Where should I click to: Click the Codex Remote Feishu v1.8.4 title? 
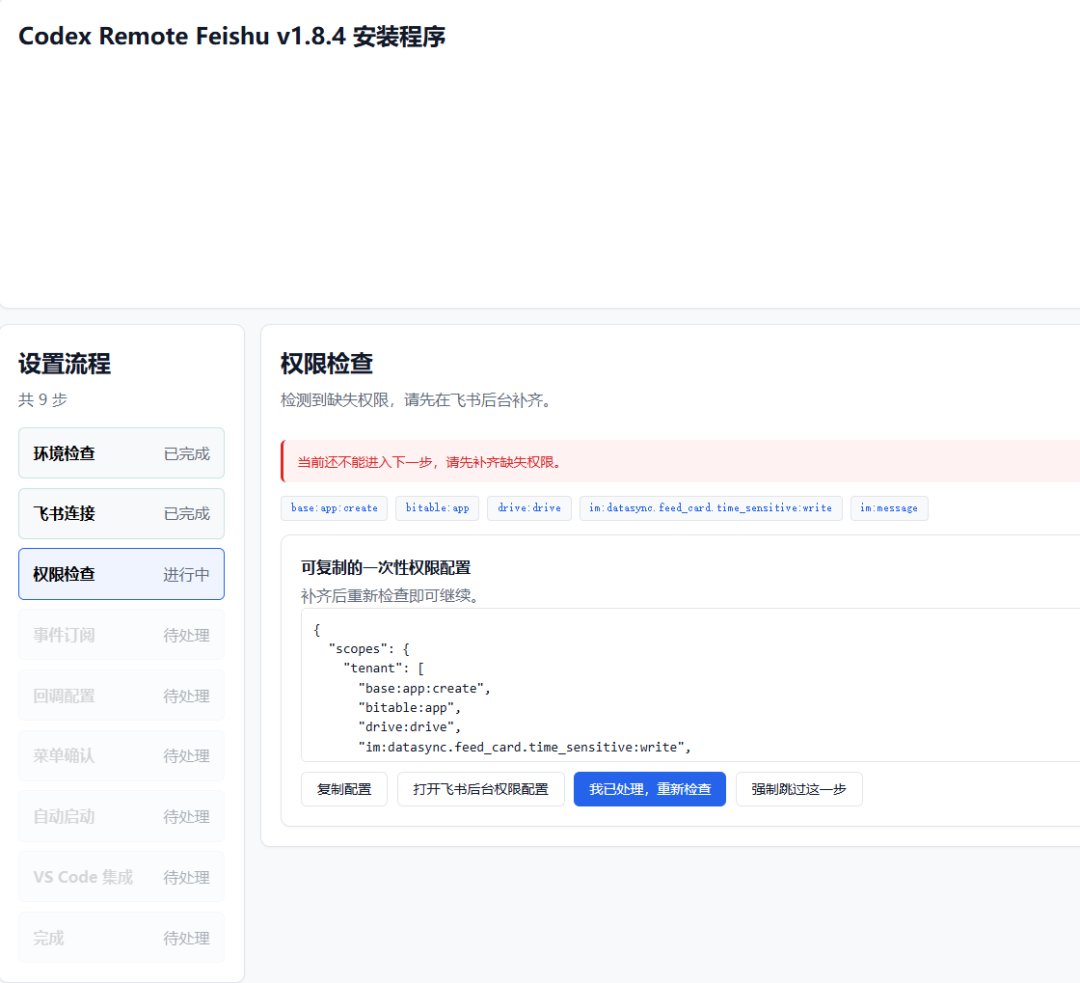click(232, 36)
